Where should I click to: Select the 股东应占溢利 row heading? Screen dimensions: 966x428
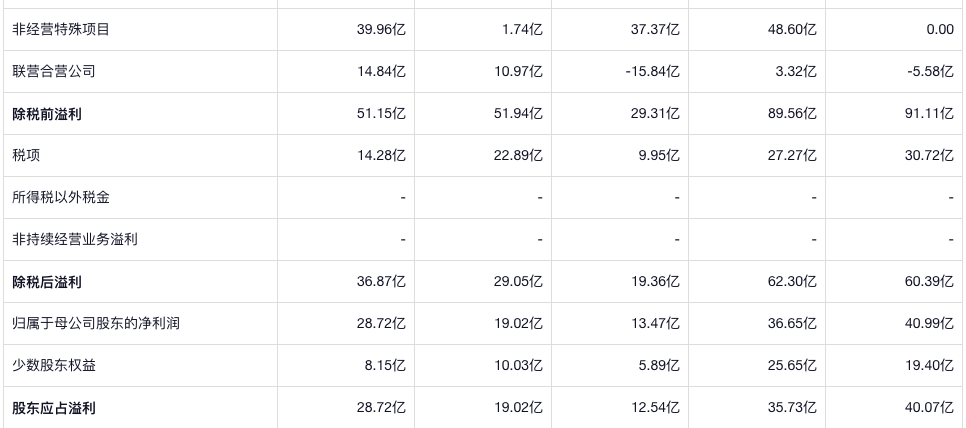[x=54, y=408]
